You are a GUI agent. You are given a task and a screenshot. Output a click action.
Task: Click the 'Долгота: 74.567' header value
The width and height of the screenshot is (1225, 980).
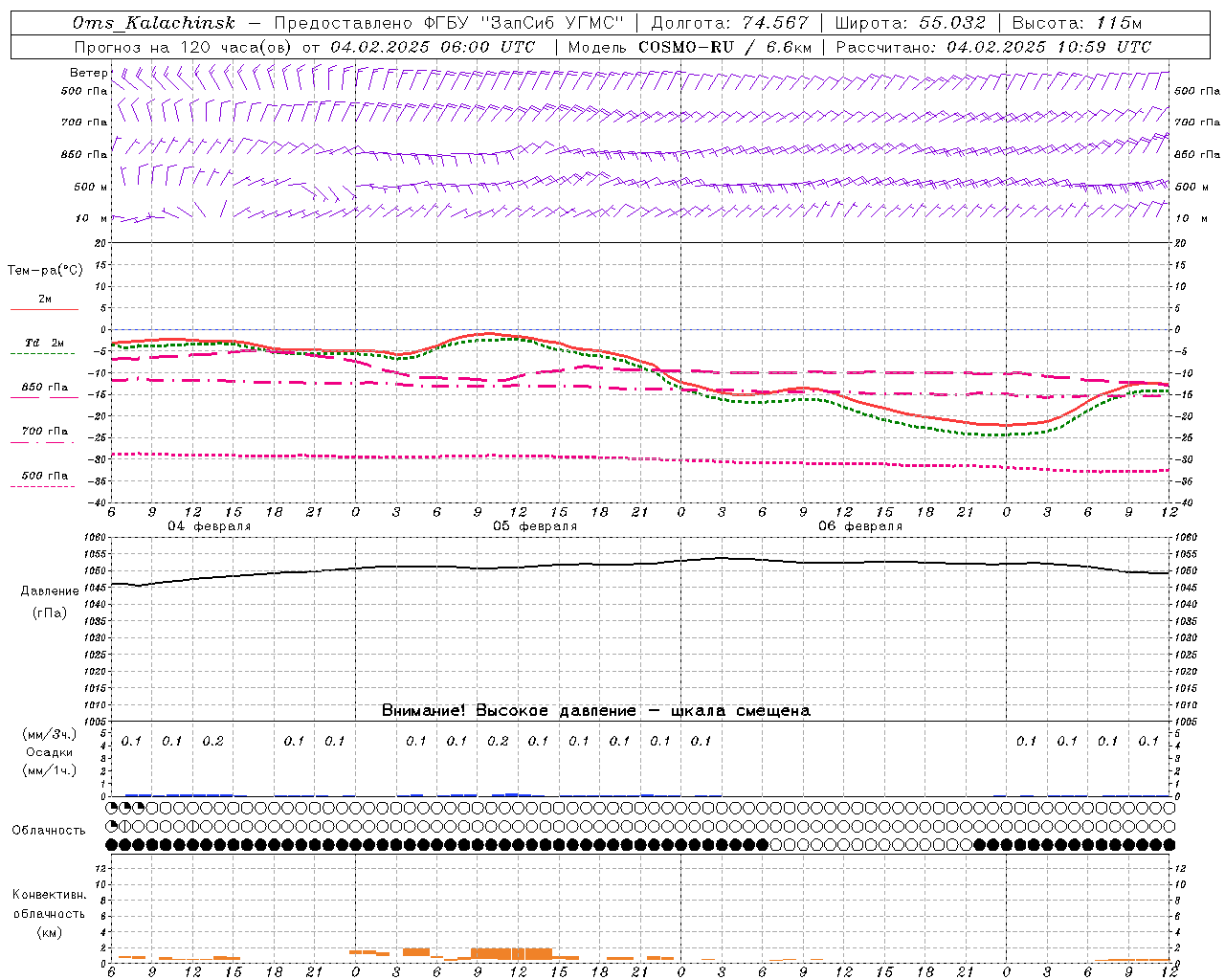(730, 23)
